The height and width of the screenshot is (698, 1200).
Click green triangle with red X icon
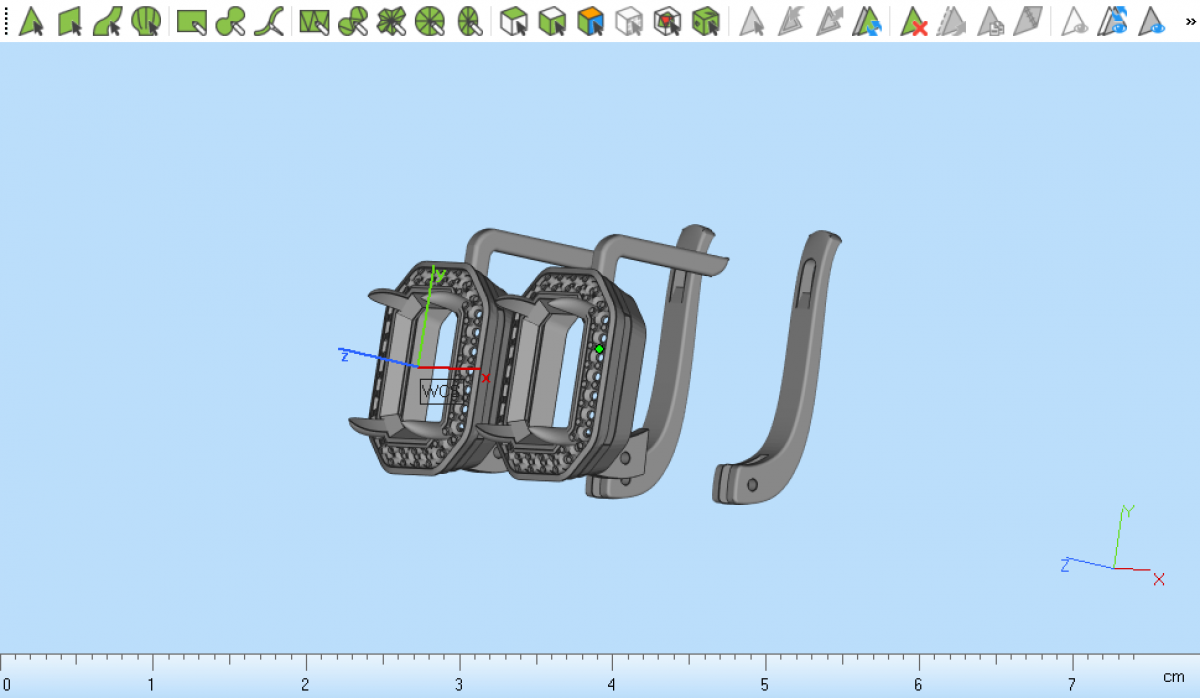(914, 21)
